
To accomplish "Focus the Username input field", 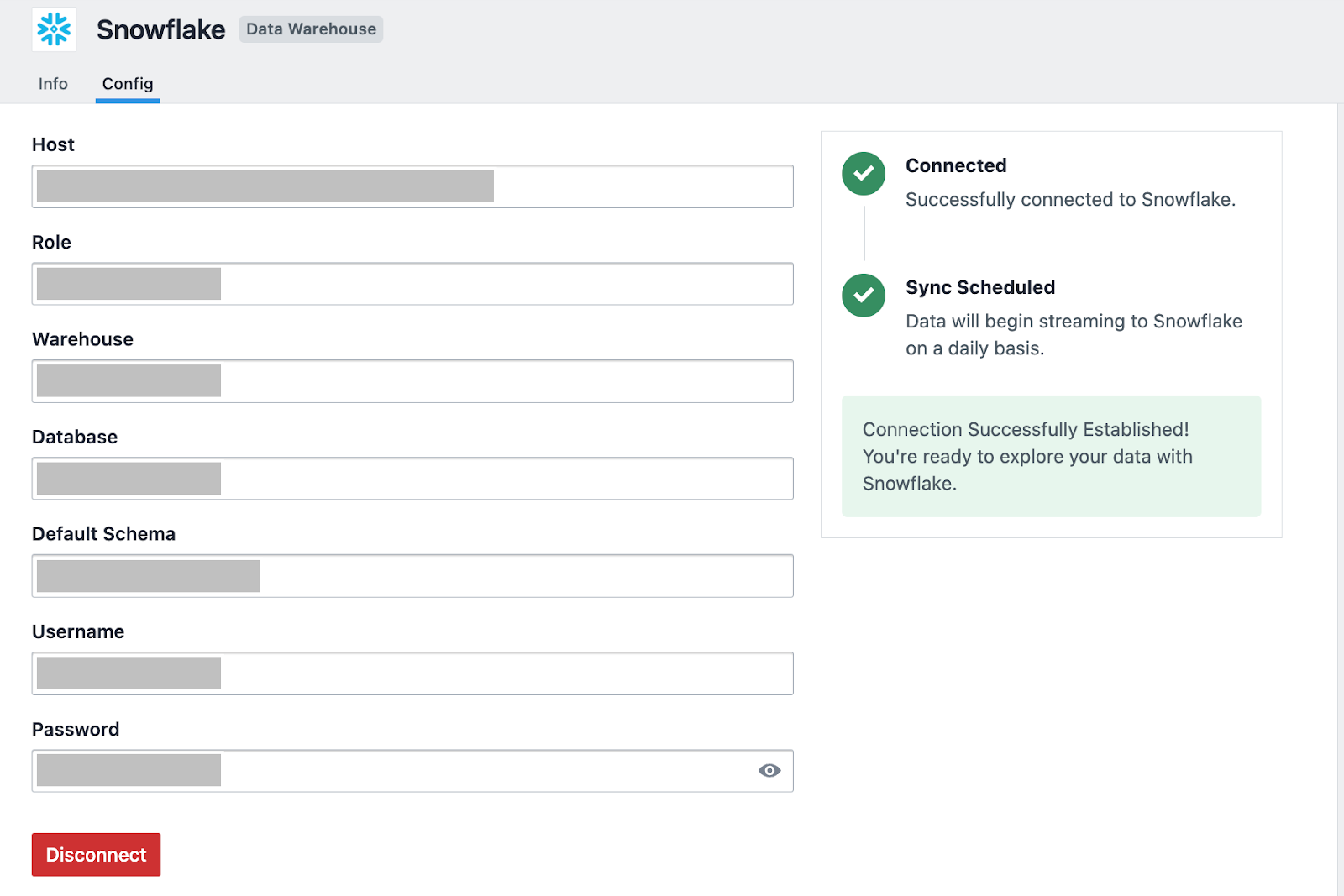I will click(412, 673).
